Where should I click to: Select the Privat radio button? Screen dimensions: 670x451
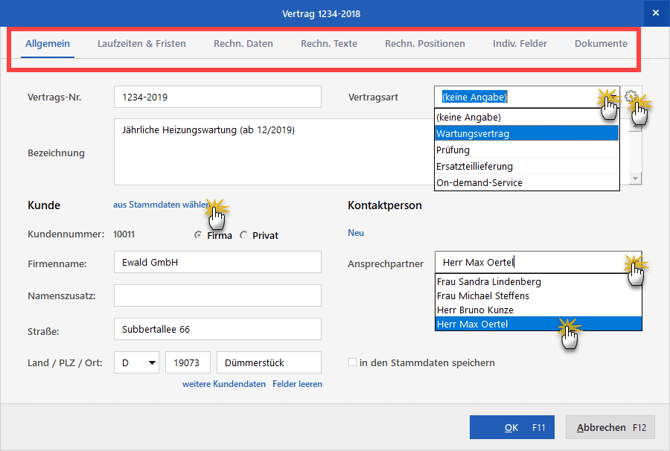coord(243,235)
